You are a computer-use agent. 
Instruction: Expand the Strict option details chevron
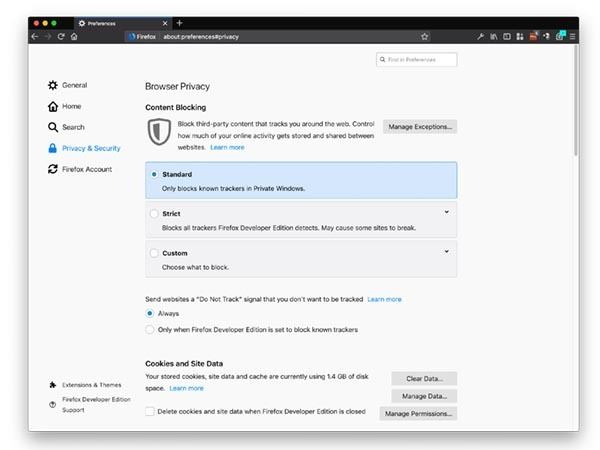click(447, 212)
